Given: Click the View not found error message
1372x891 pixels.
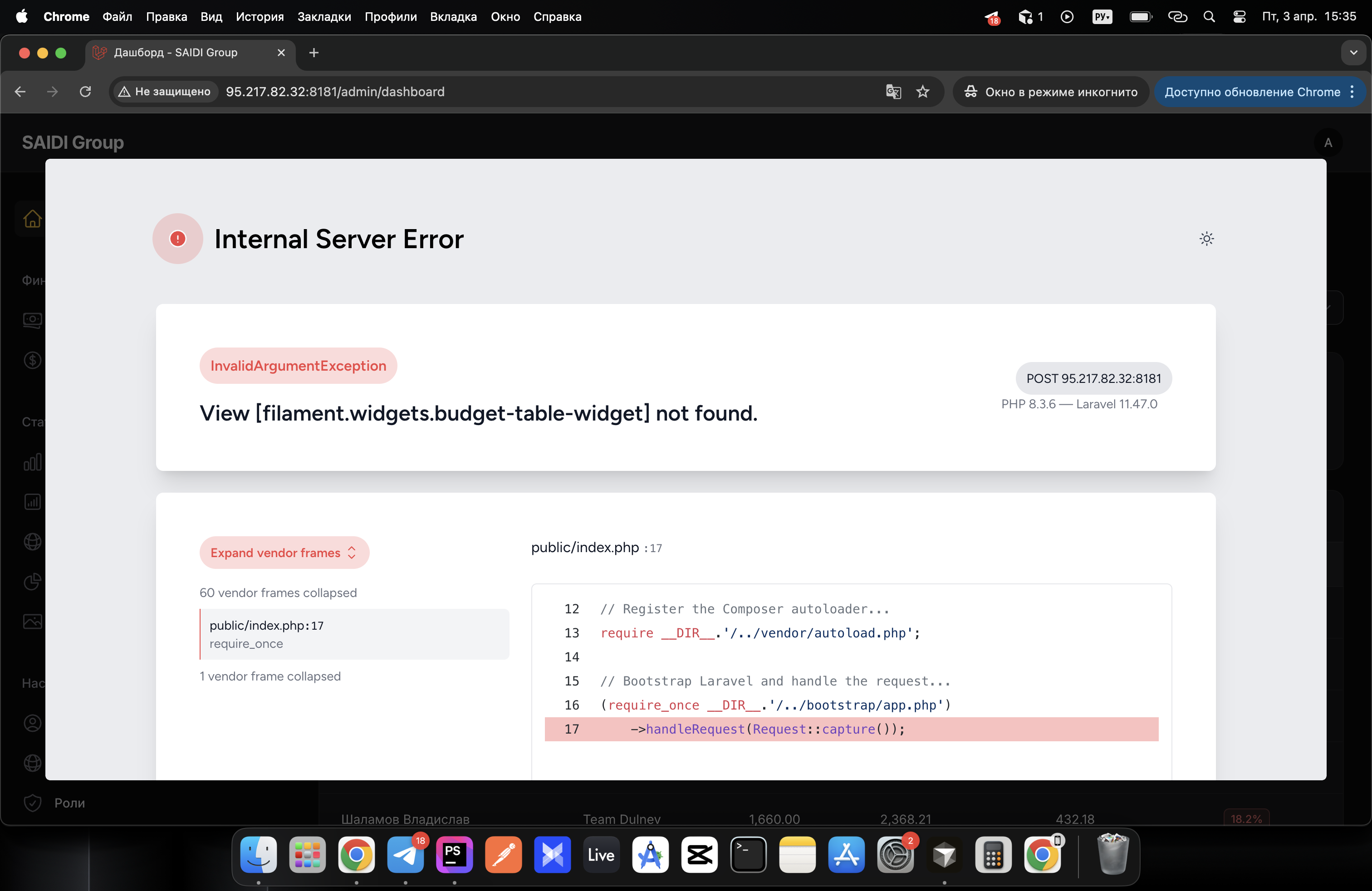Looking at the screenshot, I should point(479,413).
